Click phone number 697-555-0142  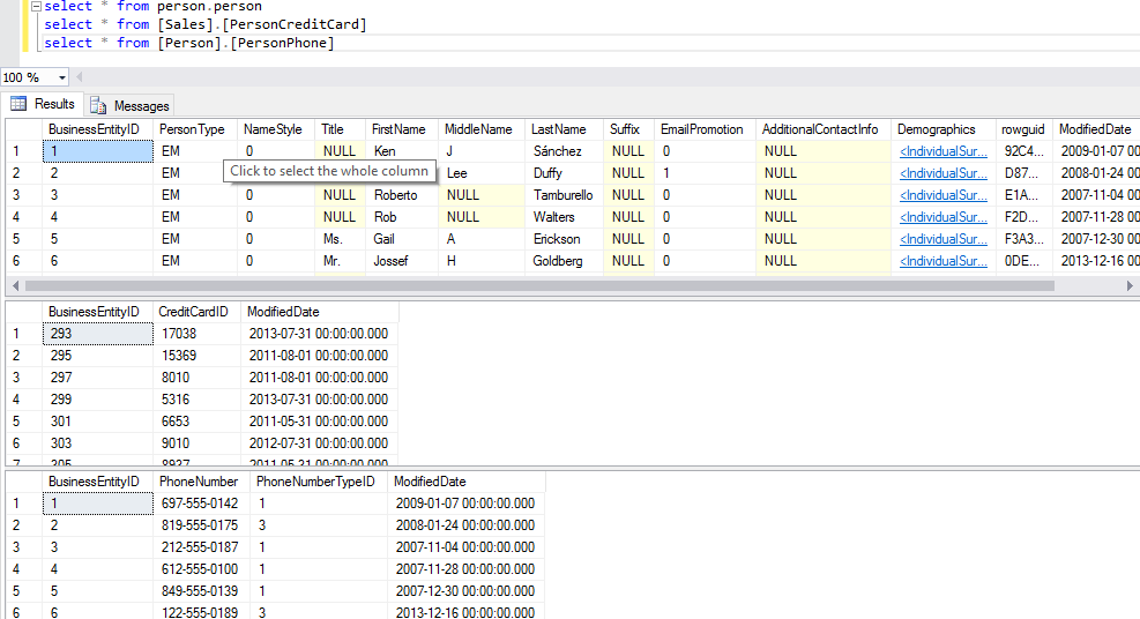coord(200,503)
